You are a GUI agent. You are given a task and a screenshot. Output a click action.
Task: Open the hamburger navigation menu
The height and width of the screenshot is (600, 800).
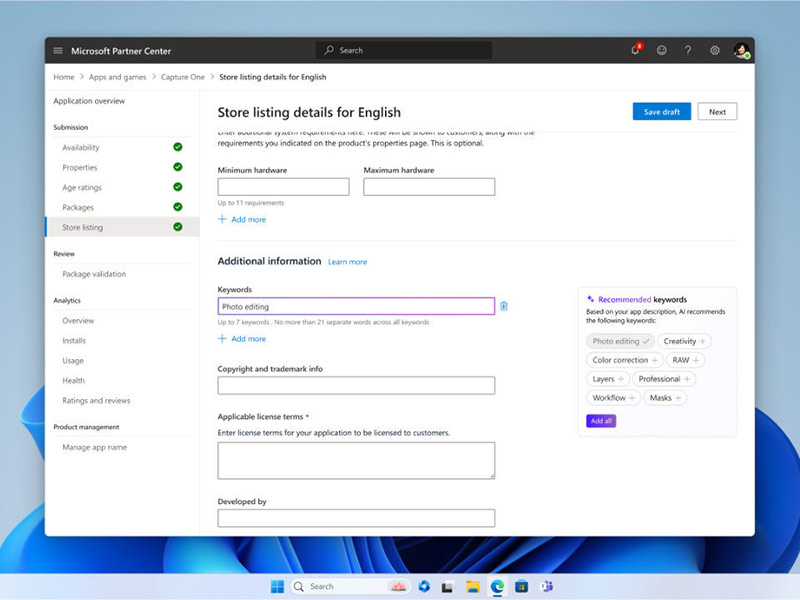click(x=58, y=51)
